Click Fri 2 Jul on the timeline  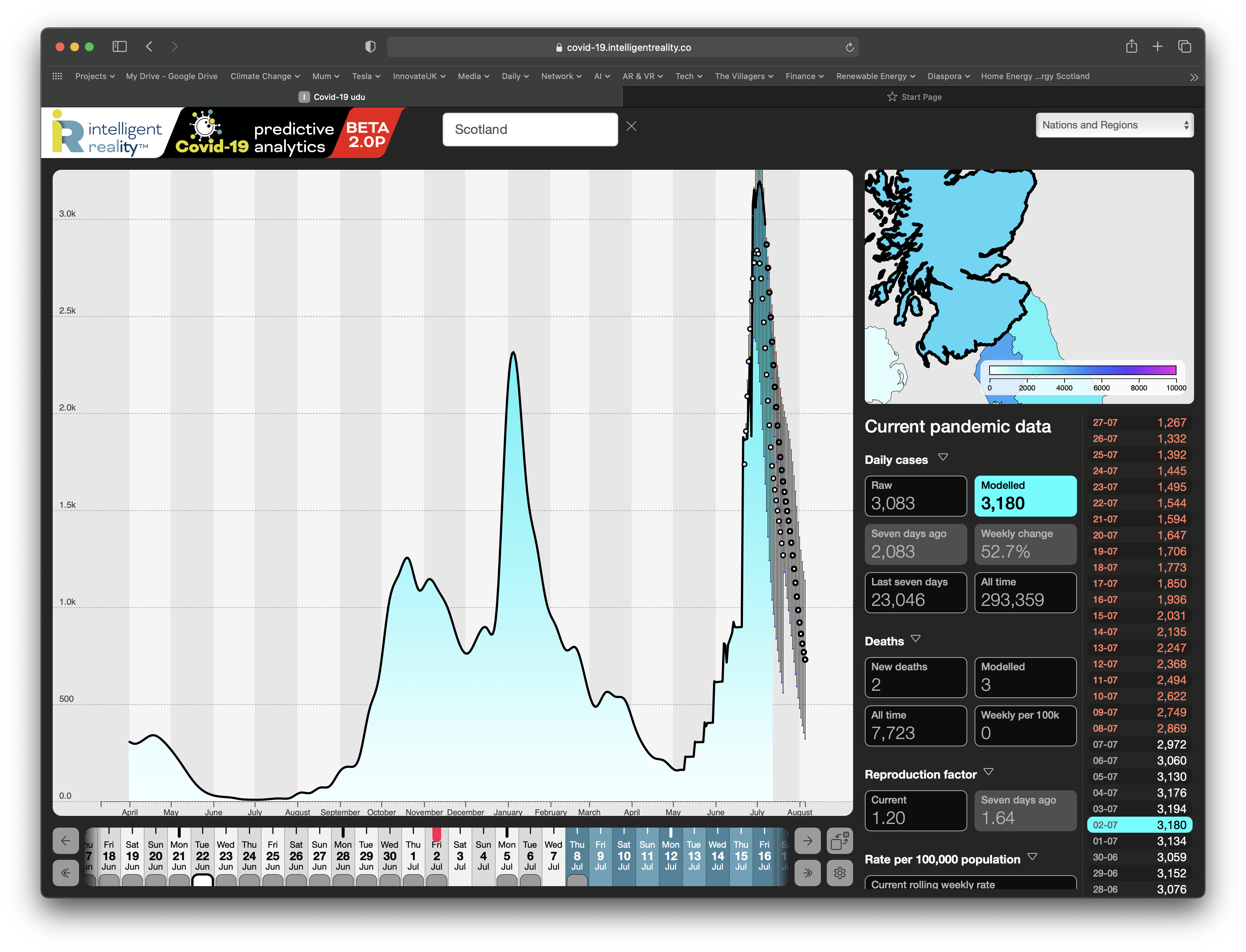(x=436, y=856)
